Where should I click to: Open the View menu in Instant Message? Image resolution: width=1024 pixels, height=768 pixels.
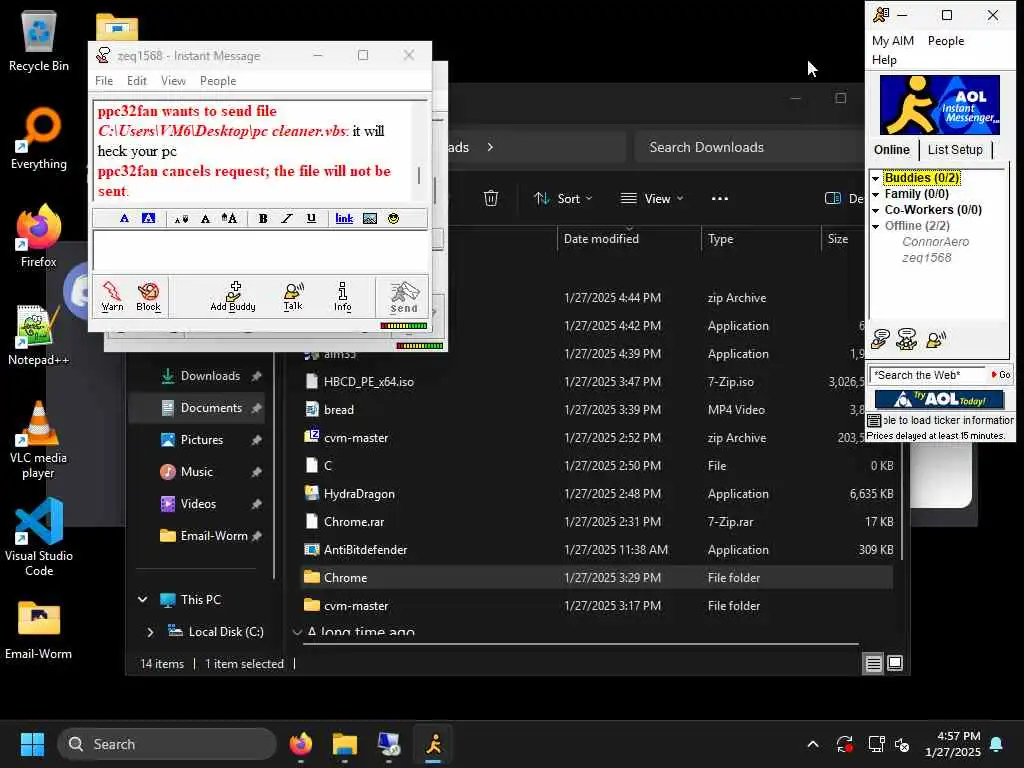click(x=173, y=81)
